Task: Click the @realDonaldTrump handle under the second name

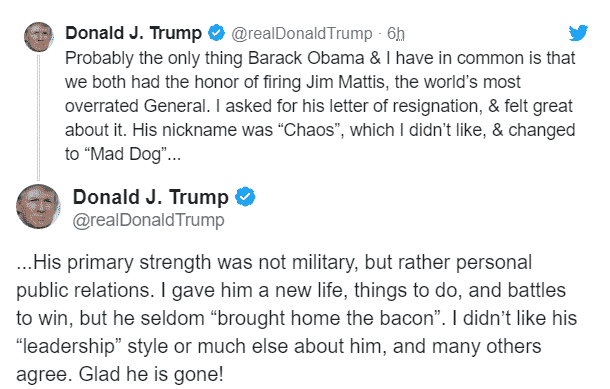Action: 149,220
